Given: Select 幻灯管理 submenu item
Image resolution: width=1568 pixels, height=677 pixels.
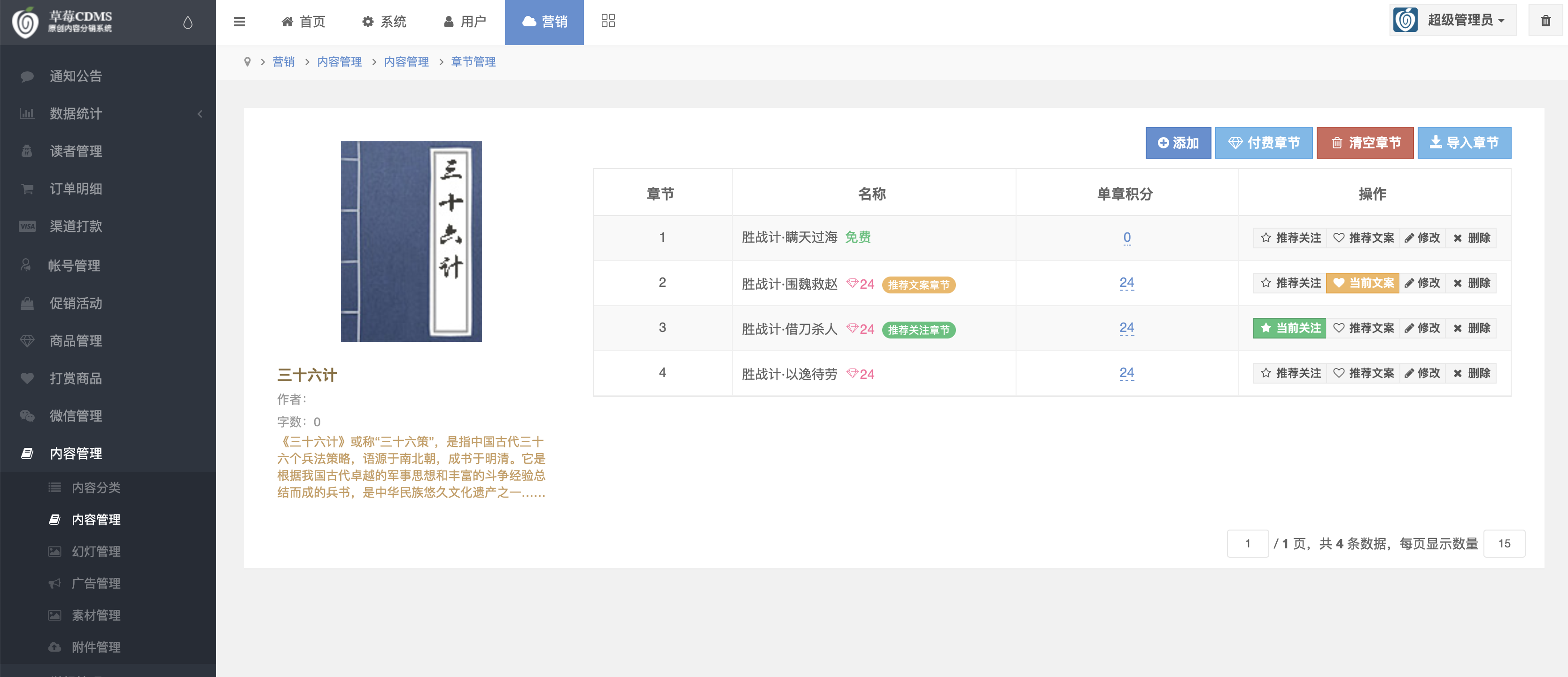Looking at the screenshot, I should [x=108, y=552].
